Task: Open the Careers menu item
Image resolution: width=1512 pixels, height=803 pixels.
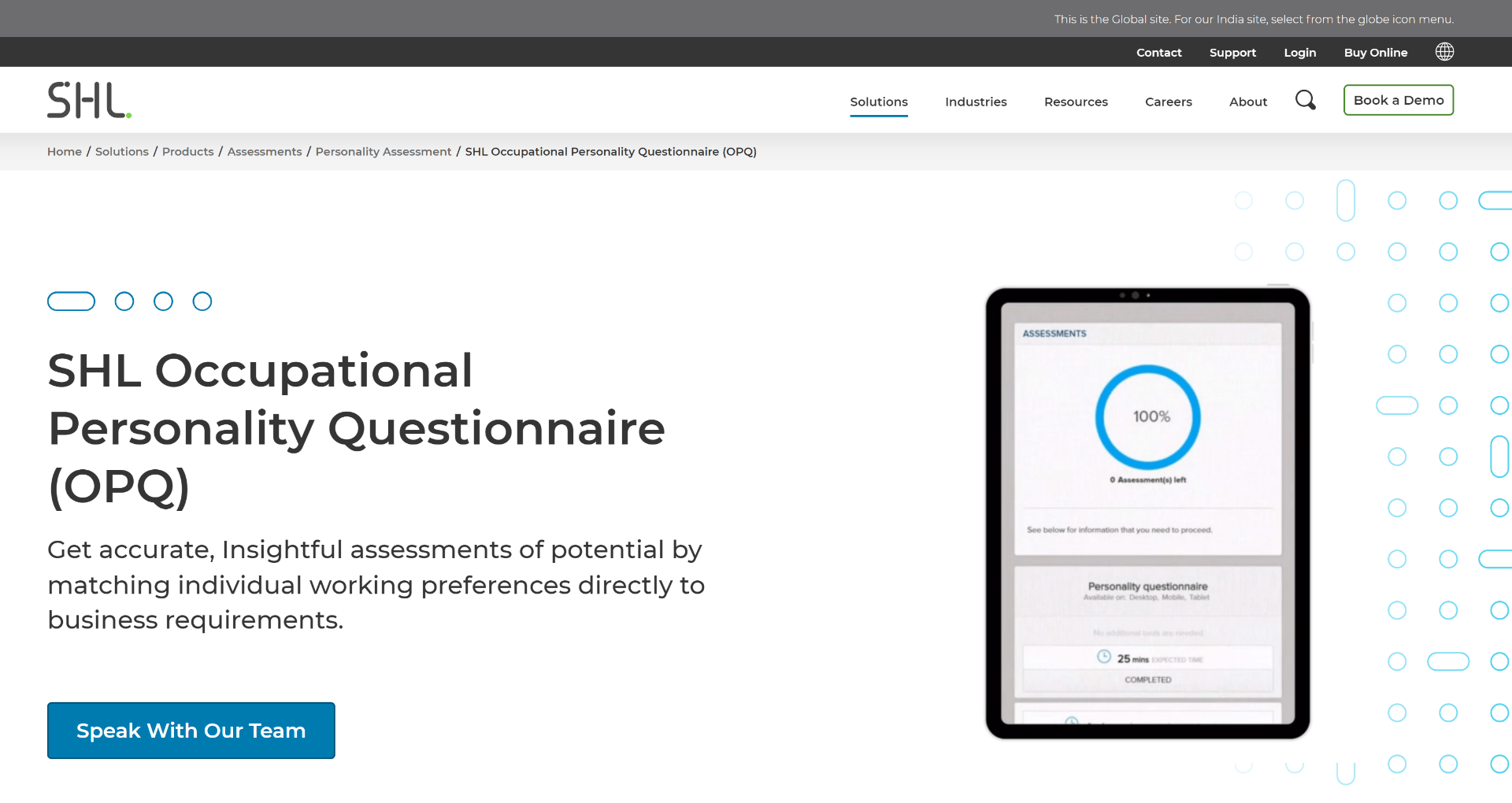Action: [1168, 102]
